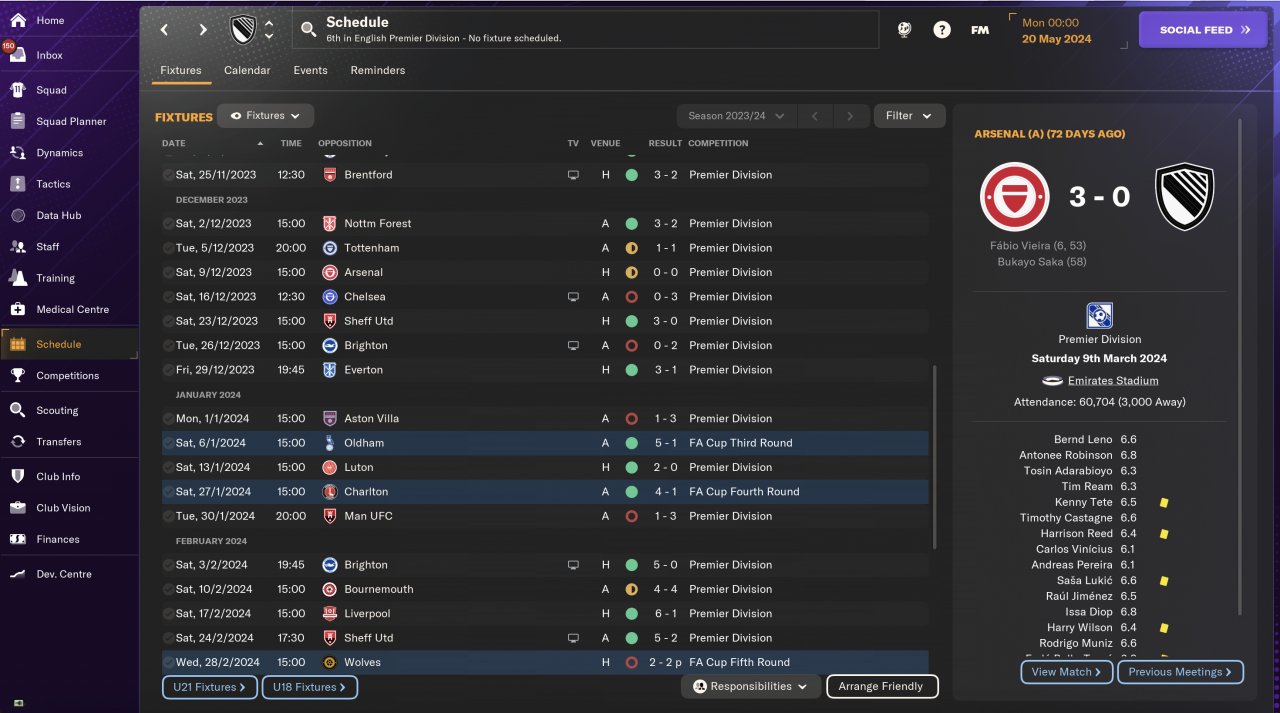Viewport: 1280px width, 713px height.
Task: Go back with the left arrow
Action: 165,30
